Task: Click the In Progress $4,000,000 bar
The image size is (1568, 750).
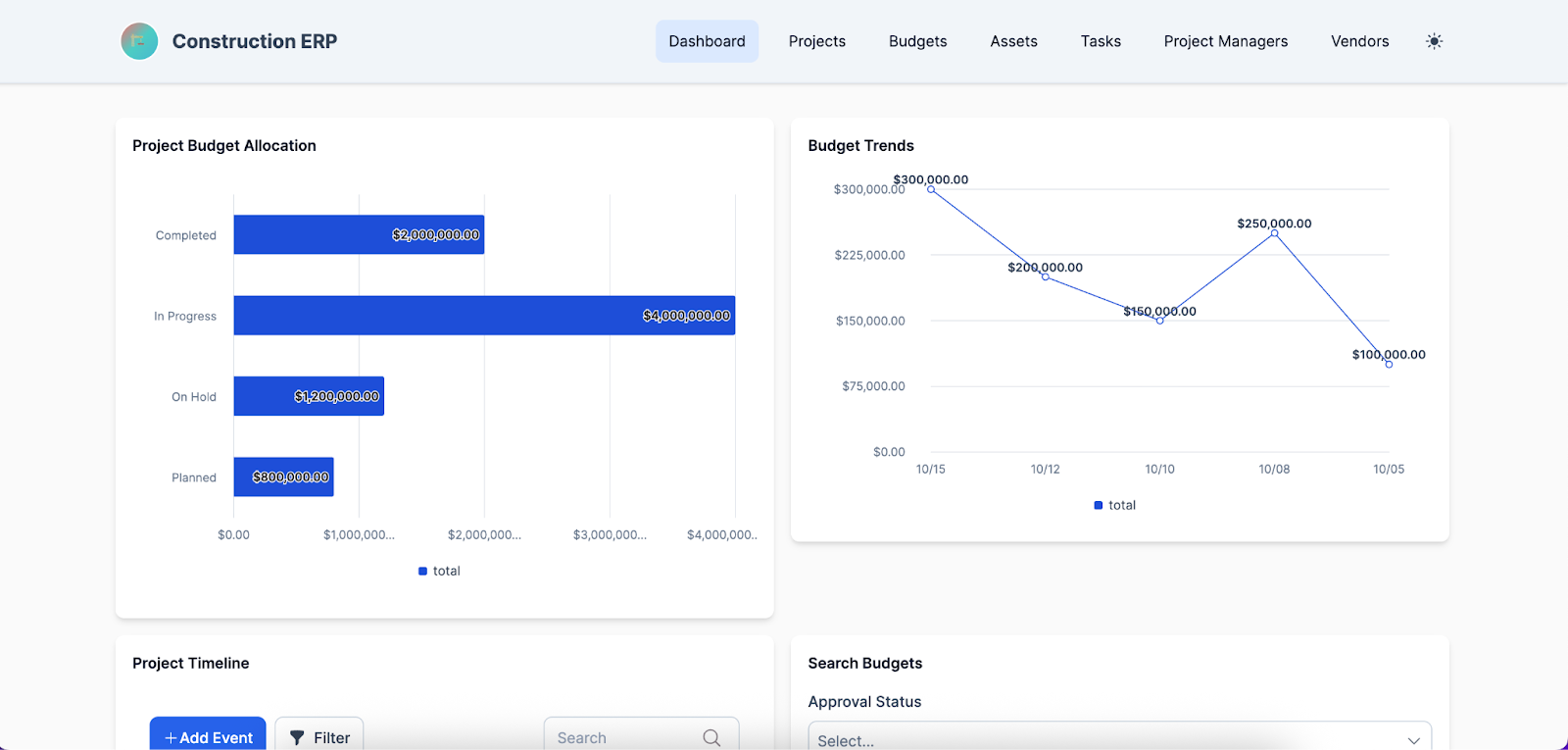Action: click(484, 316)
